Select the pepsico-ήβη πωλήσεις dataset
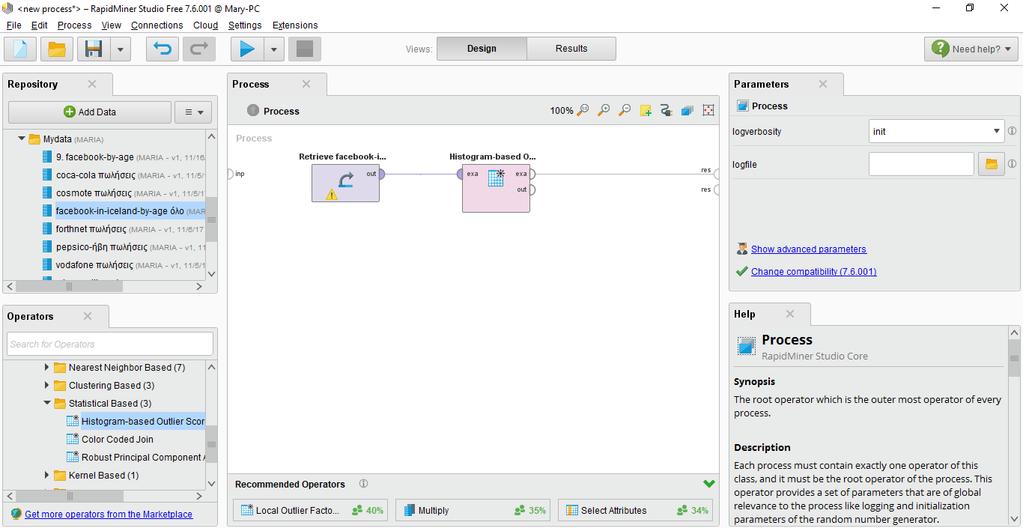Image resolution: width=1023 pixels, height=528 pixels. [123, 247]
